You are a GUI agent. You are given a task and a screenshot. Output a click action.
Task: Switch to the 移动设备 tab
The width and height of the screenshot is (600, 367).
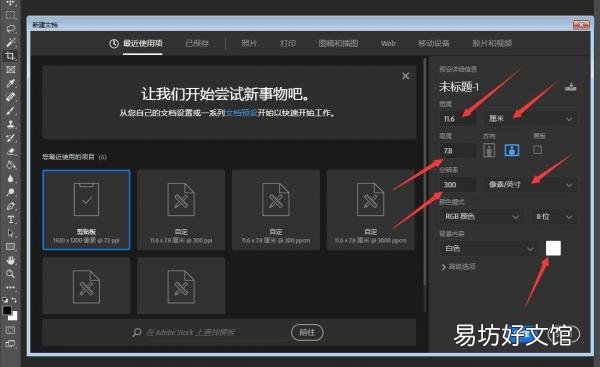coord(434,44)
